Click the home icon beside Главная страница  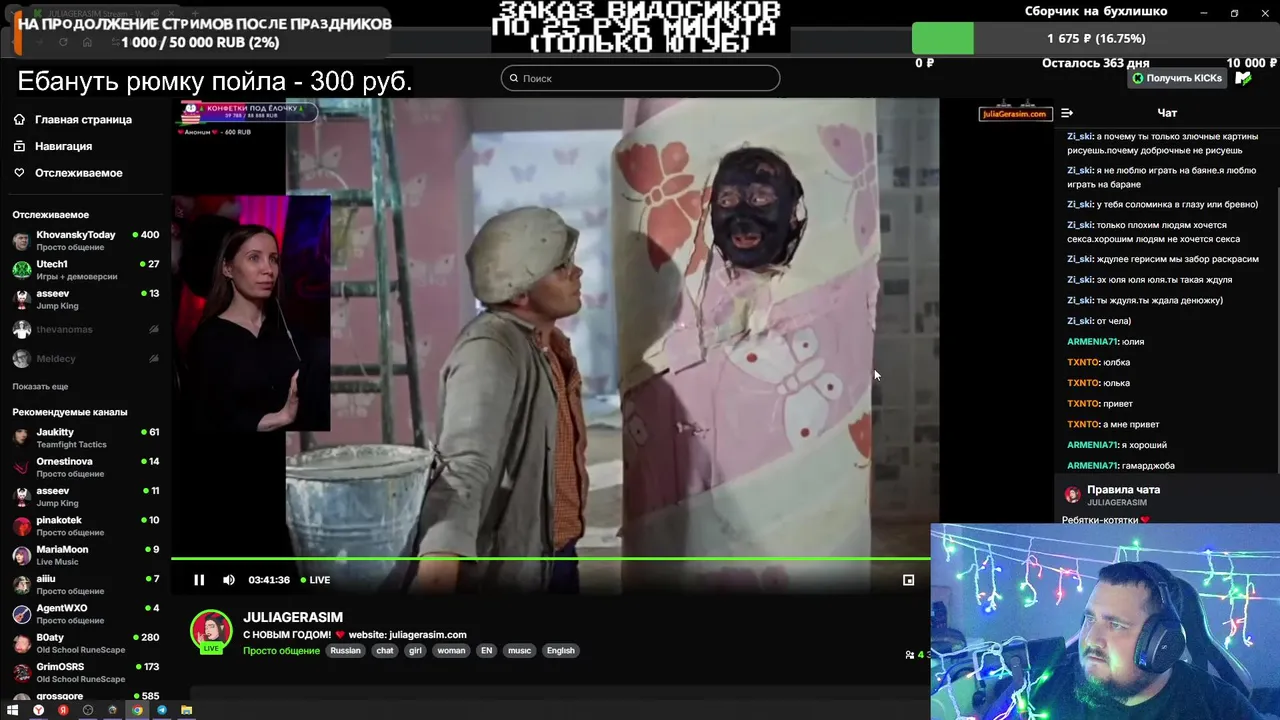point(19,119)
